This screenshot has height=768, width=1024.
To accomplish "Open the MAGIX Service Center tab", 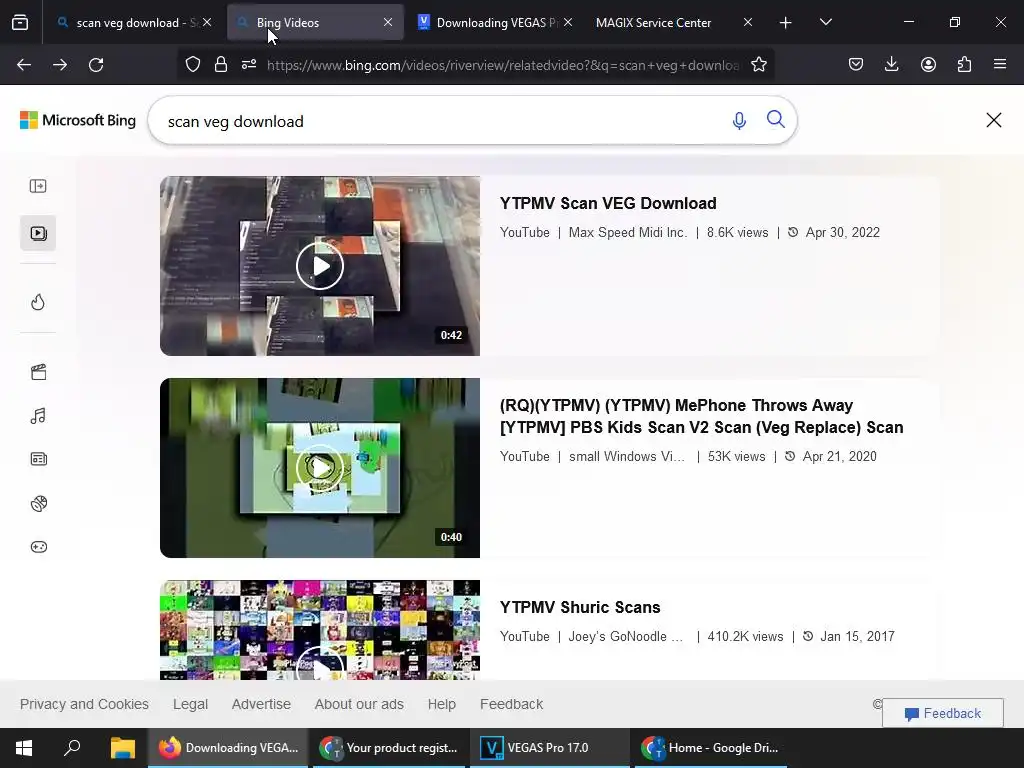I will click(x=675, y=23).
